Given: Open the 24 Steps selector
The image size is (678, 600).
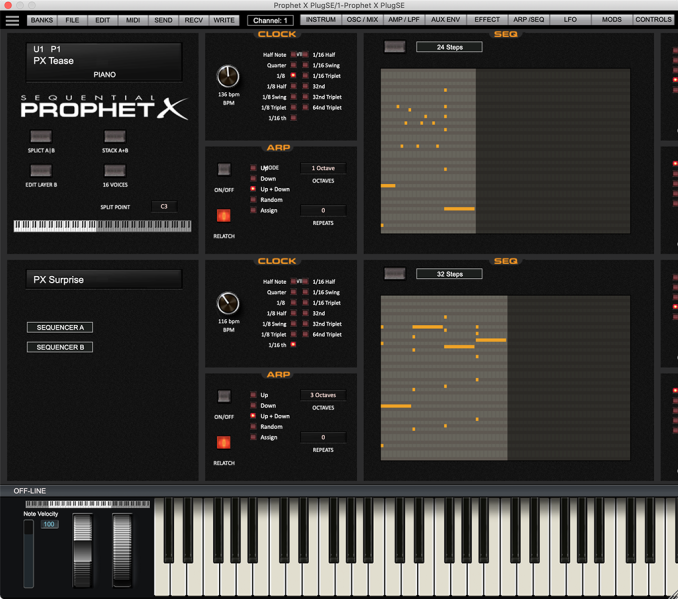Looking at the screenshot, I should point(449,47).
